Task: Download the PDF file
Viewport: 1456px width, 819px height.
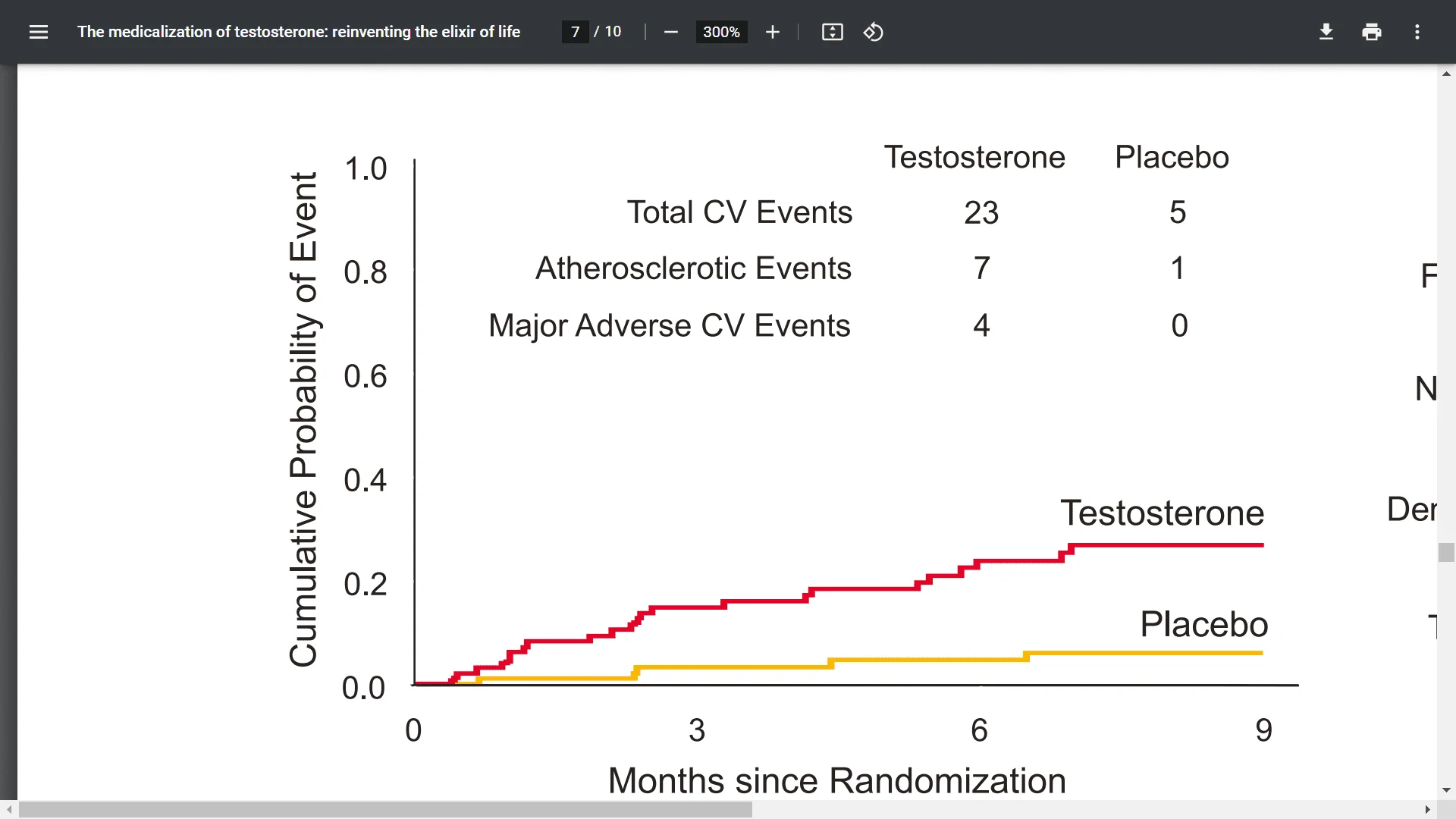Action: coord(1326,32)
